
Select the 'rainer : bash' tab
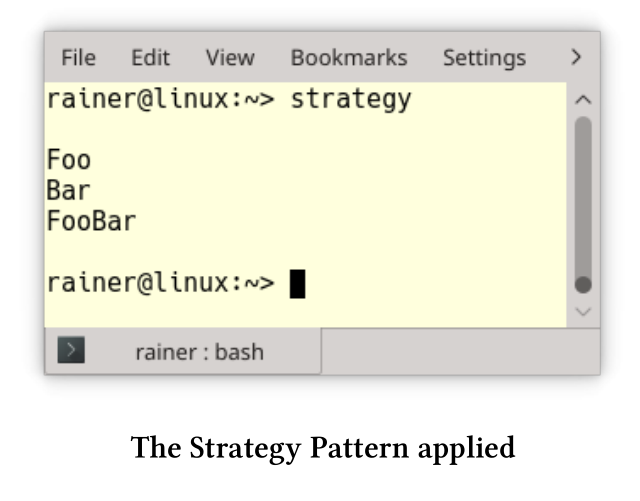tap(183, 351)
